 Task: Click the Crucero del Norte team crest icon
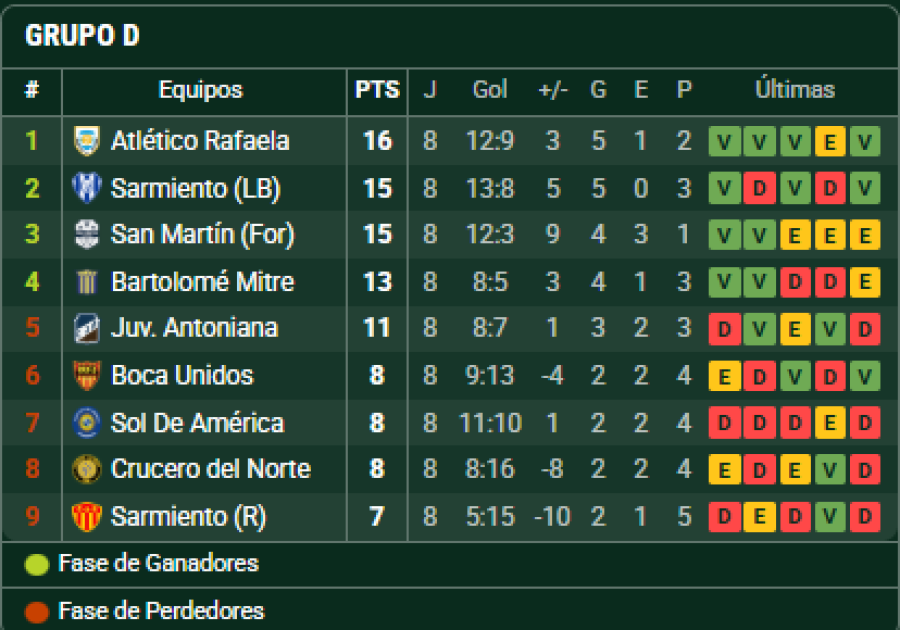coord(87,469)
